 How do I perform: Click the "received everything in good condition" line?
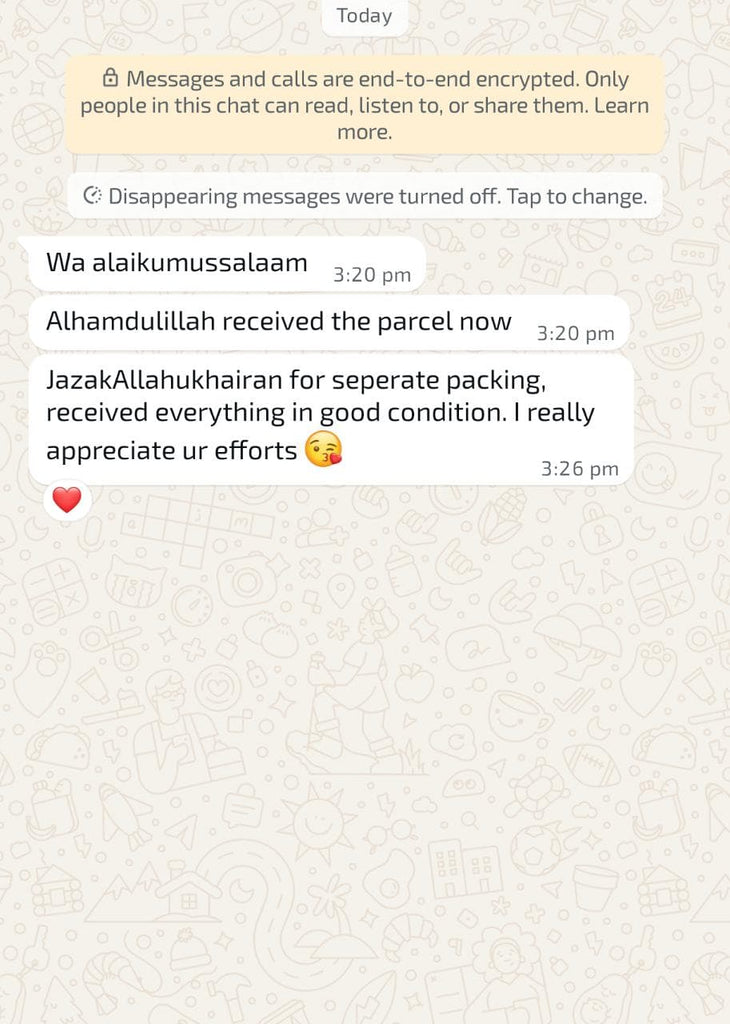click(x=276, y=413)
